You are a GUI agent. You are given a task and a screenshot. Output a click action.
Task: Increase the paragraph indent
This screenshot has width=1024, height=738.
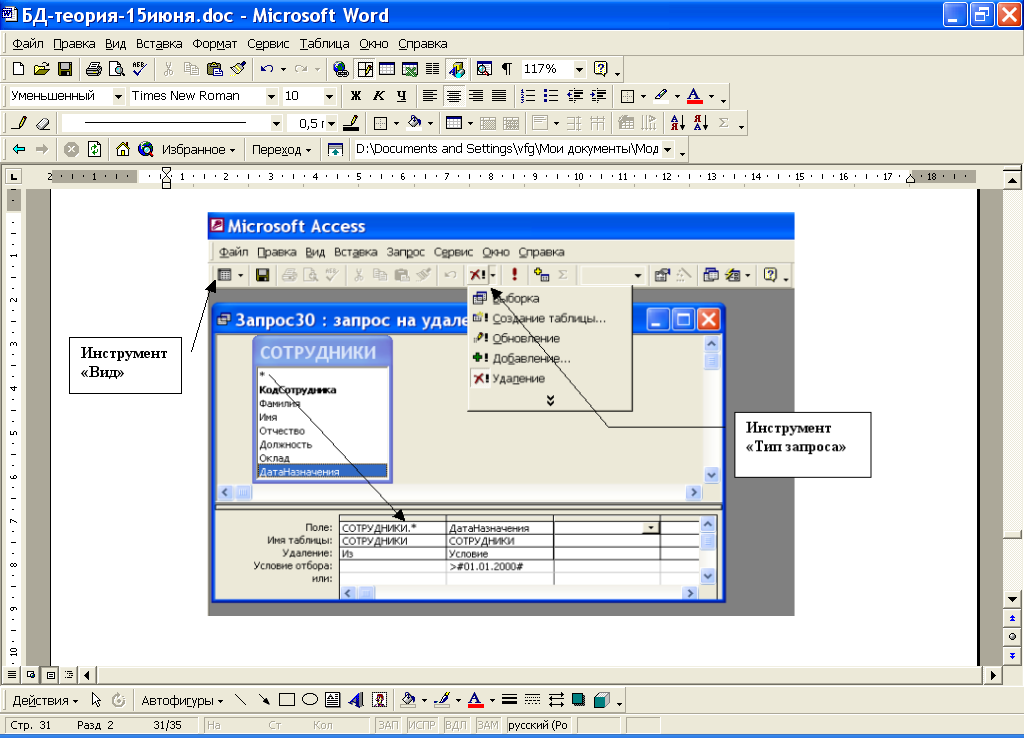598,96
